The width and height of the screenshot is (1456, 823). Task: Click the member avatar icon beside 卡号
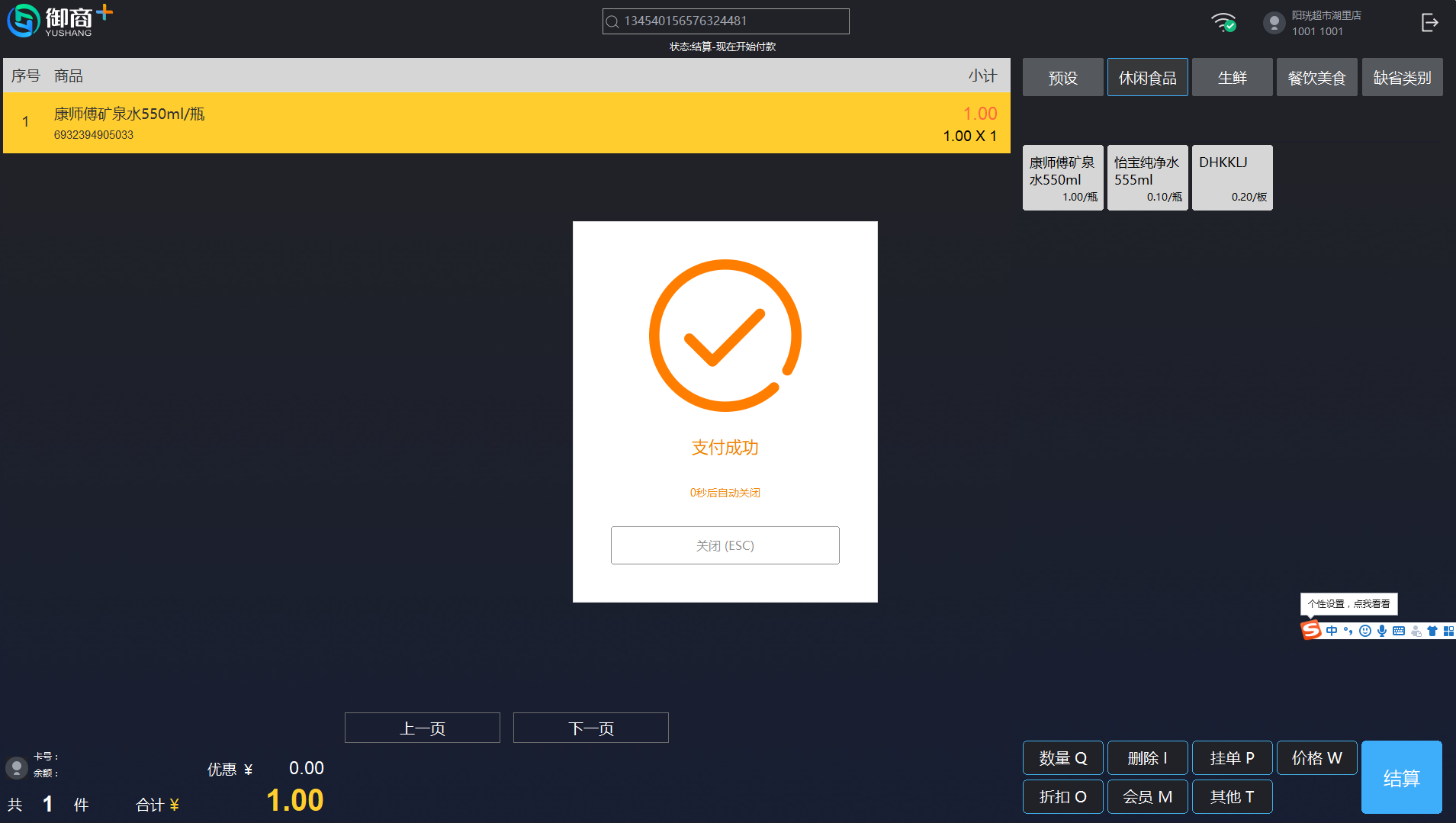tap(16, 767)
